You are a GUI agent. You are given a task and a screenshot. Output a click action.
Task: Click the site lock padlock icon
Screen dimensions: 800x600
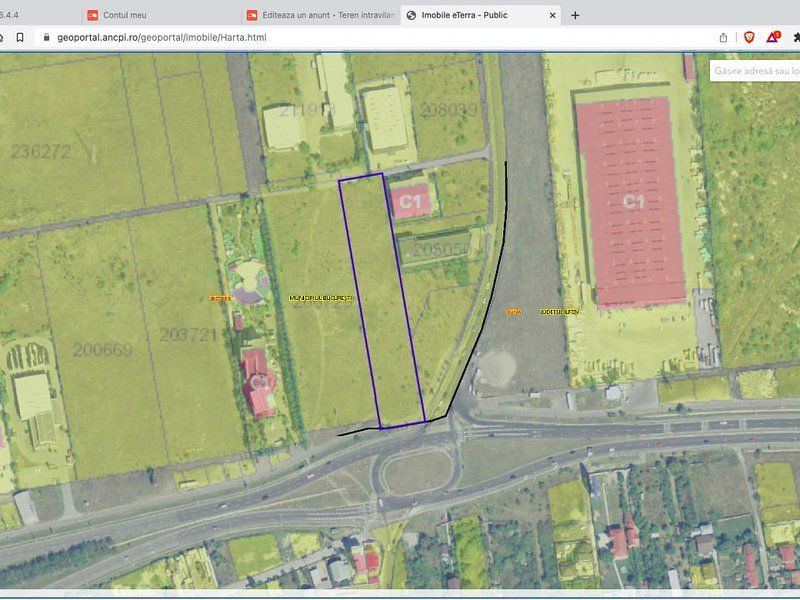click(44, 37)
